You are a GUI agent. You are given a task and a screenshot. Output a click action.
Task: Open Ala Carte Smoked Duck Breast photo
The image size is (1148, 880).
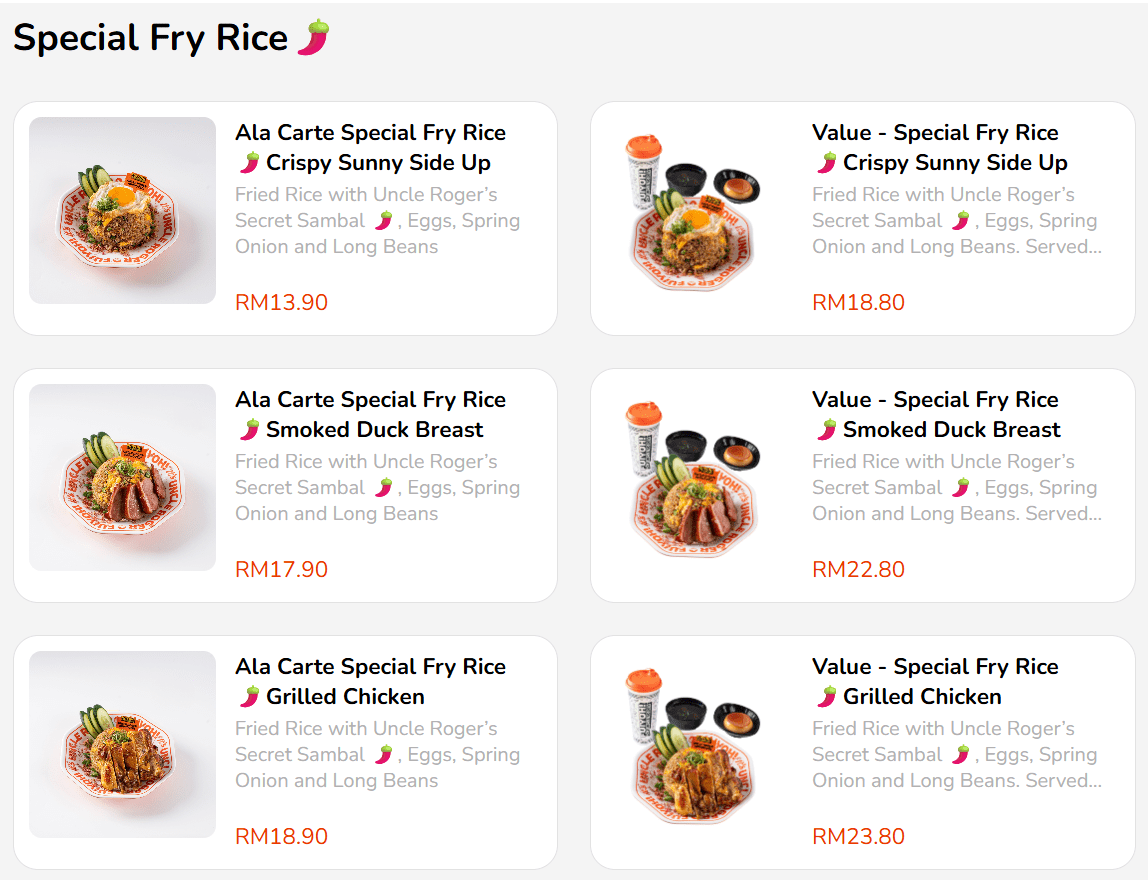point(122,477)
